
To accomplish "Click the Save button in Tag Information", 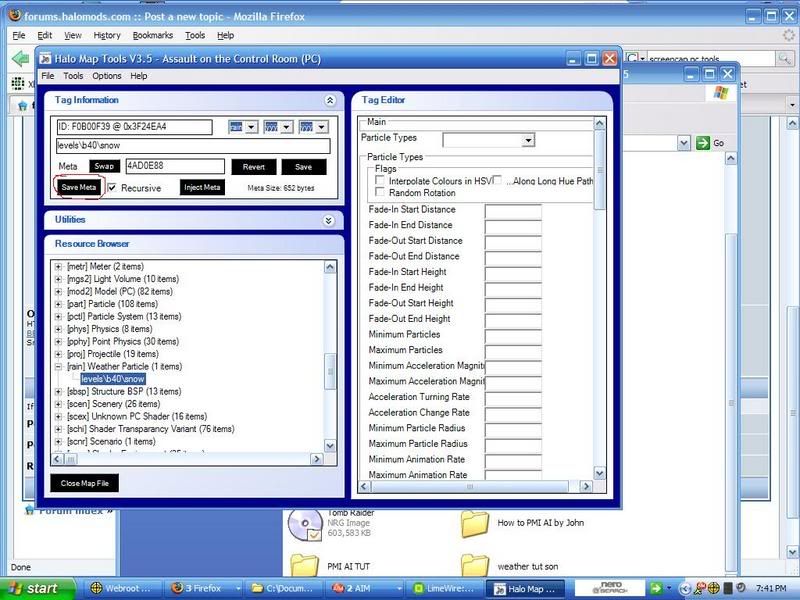I will point(303,167).
